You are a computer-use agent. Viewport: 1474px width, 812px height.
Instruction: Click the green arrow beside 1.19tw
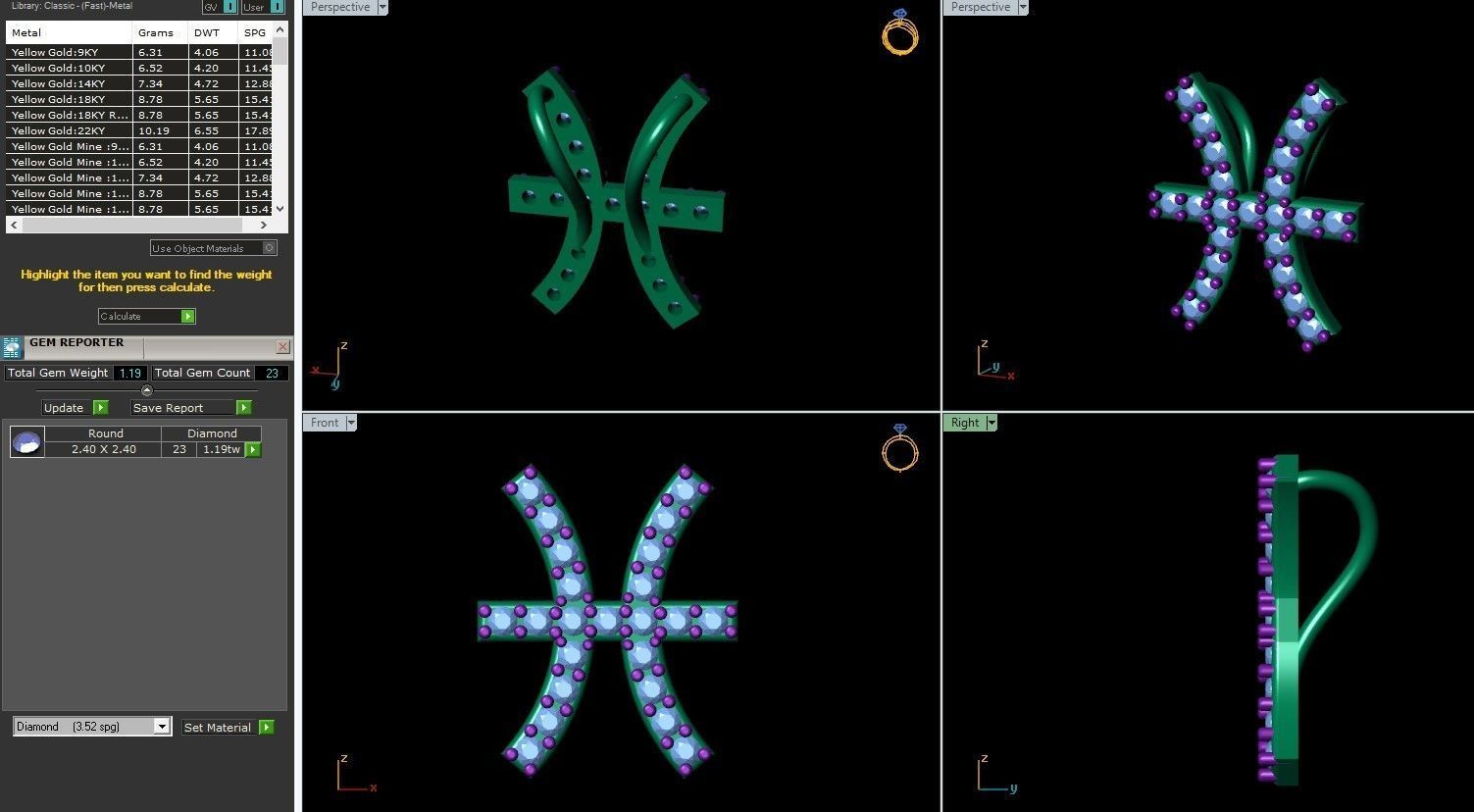(253, 449)
